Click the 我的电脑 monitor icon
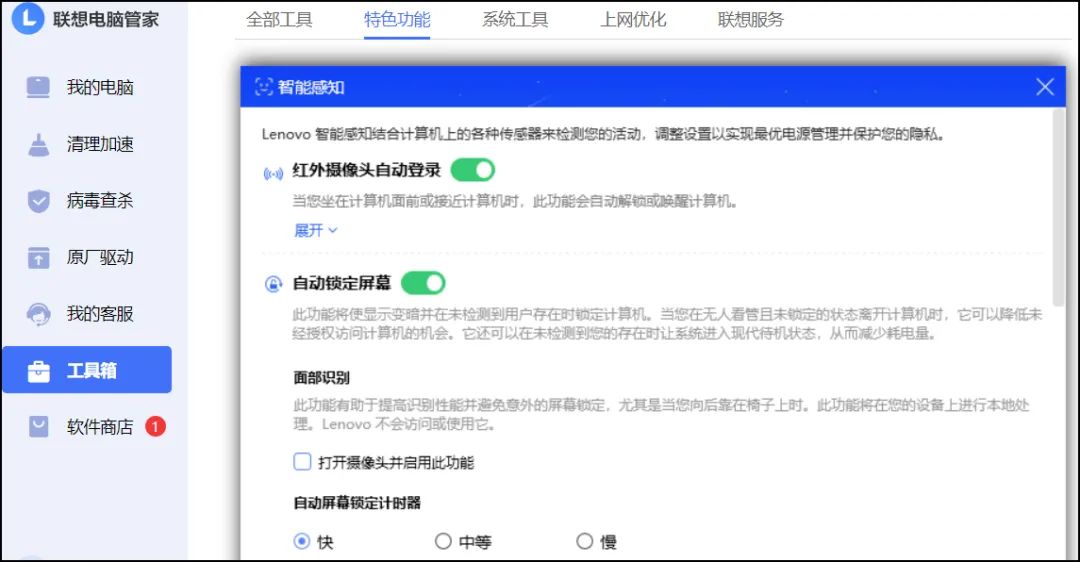 point(38,87)
